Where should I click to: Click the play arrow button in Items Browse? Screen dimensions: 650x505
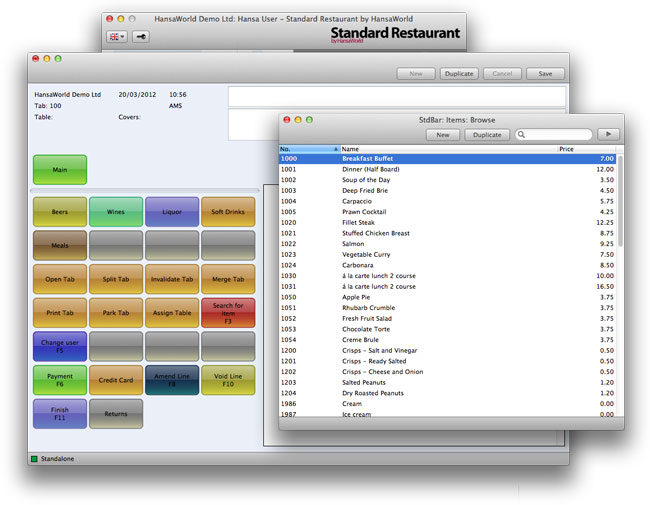(x=608, y=134)
